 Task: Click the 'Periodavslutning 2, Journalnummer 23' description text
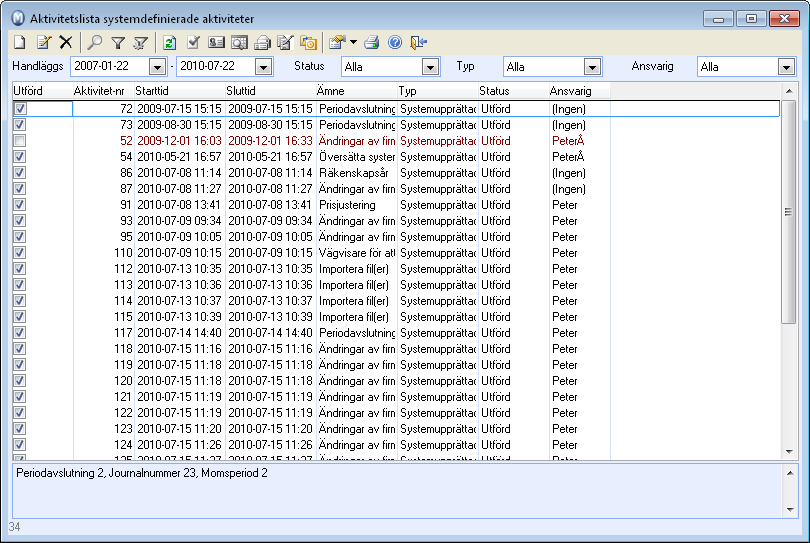click(107, 473)
